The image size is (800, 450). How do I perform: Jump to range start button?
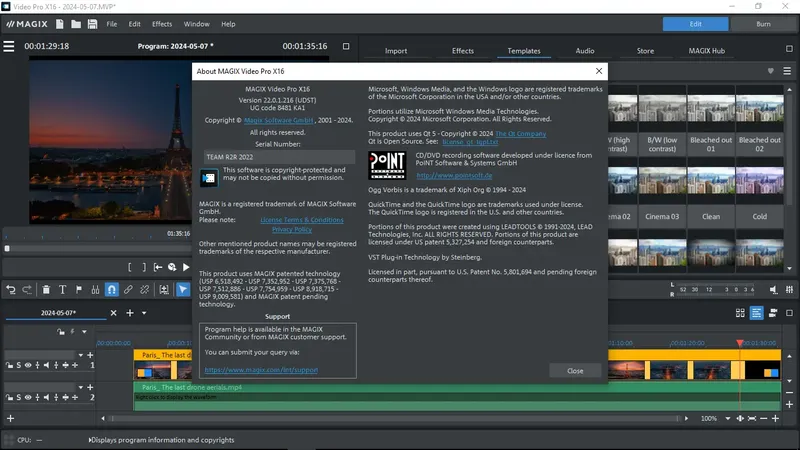pyautogui.click(x=158, y=267)
